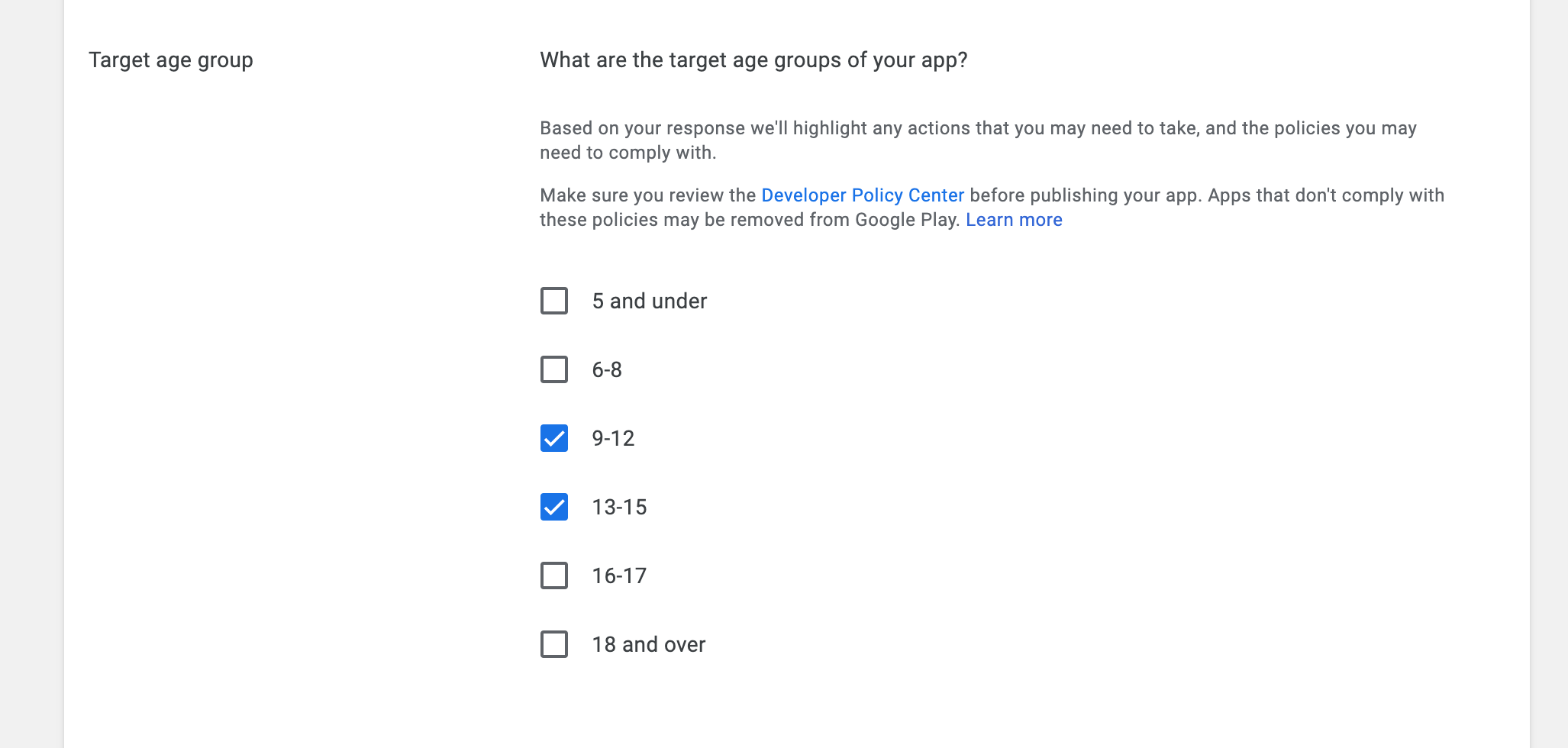Screen dimensions: 1568x748
Task: Click the target age groups question heading
Action: 753,60
